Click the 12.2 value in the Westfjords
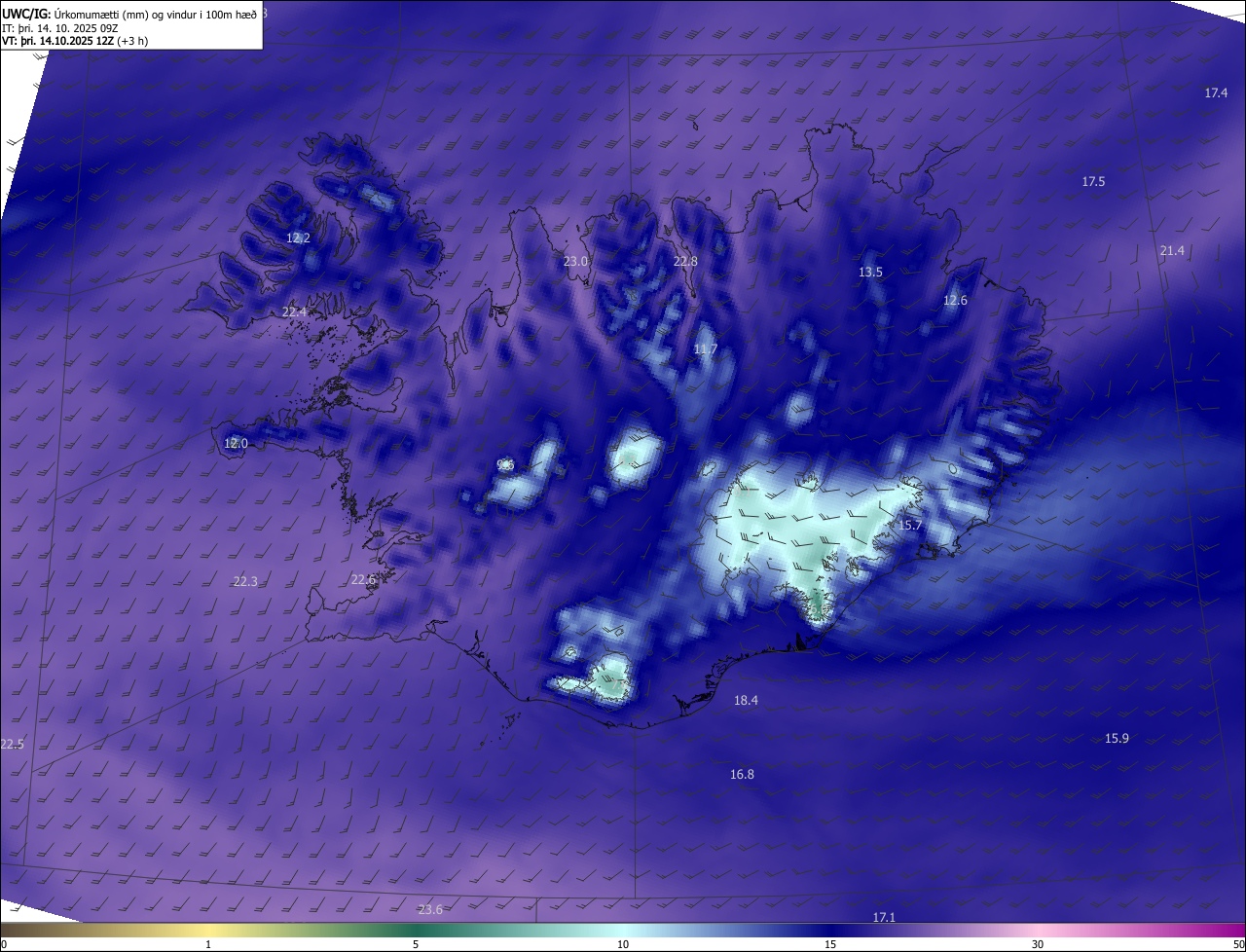The height and width of the screenshot is (952, 1246). [298, 238]
